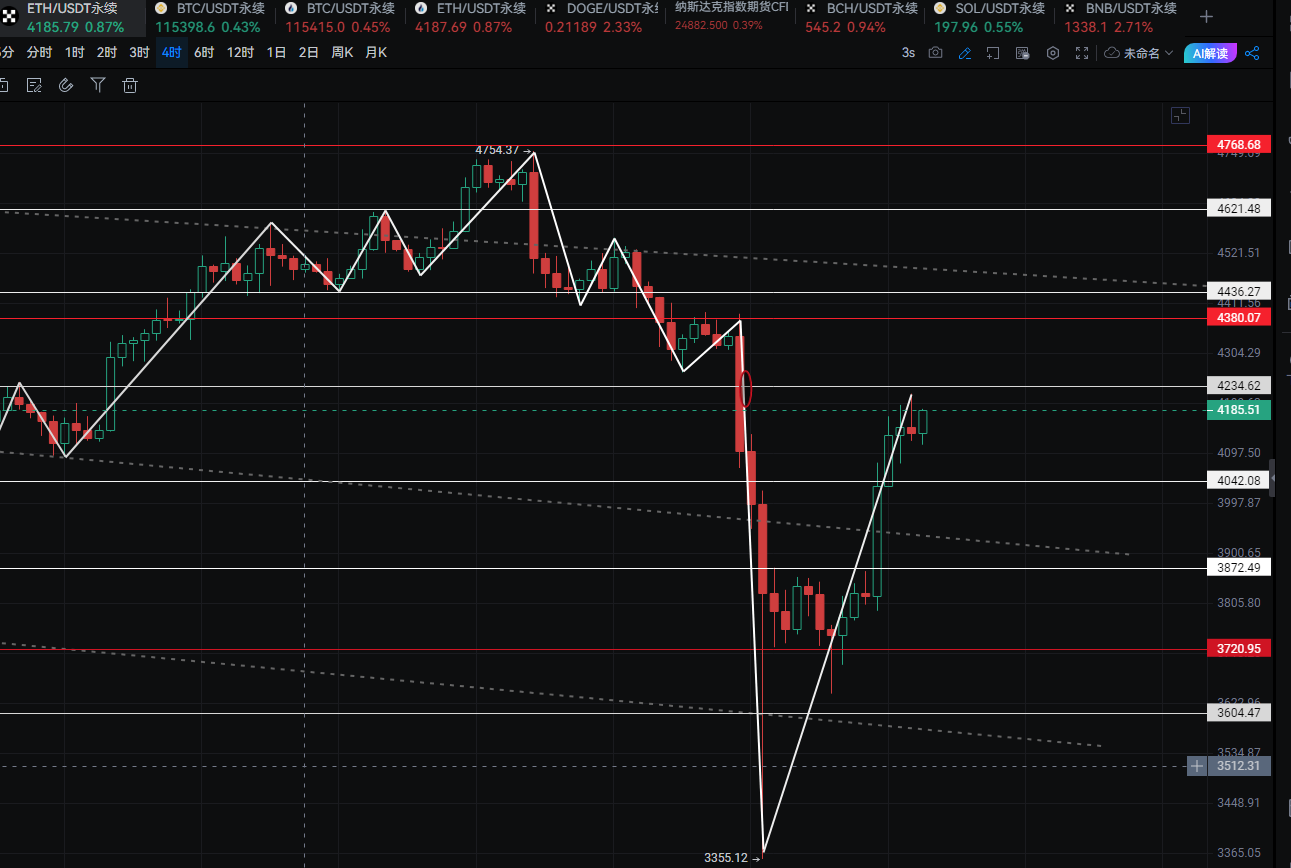Switch to BTC/USDT永续 tab priced 115398.6

[x=209, y=18]
